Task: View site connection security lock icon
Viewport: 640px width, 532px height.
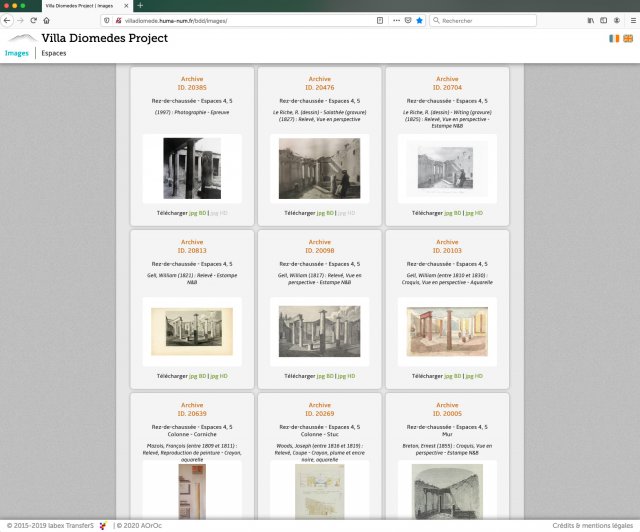Action: (118, 20)
